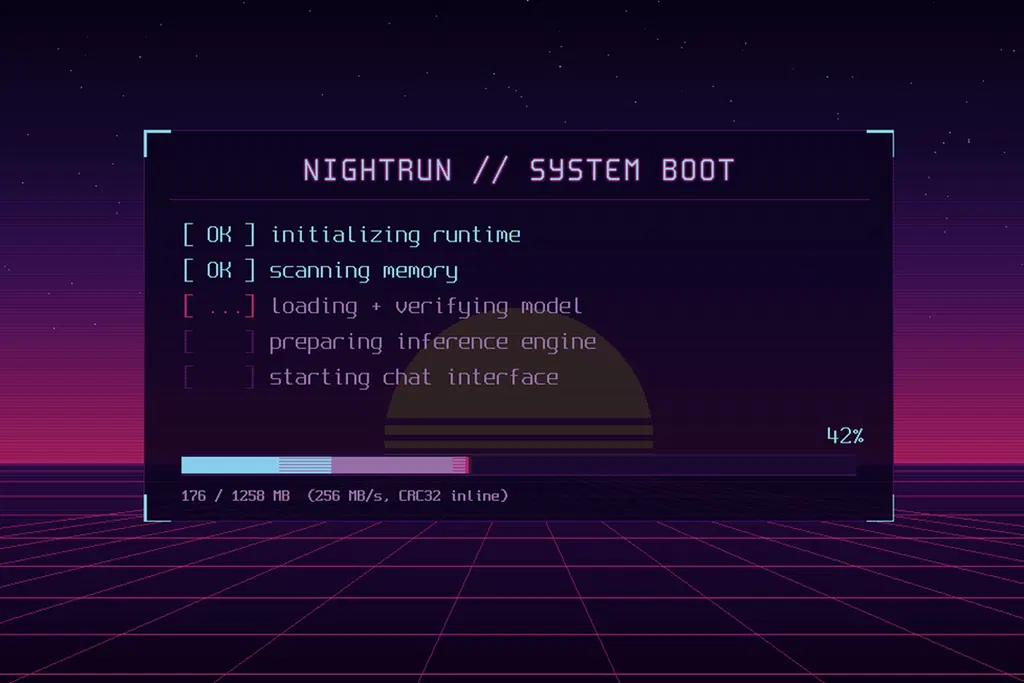The image size is (1024, 683).
Task: Click the OK status beside 'initializing runtime'
Action: 219,235
